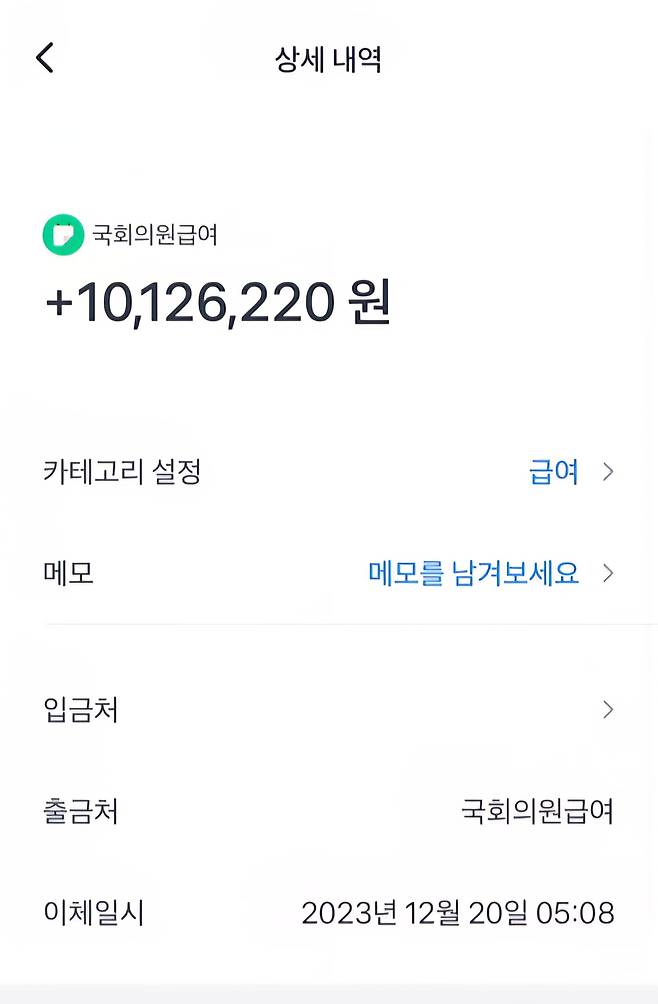This screenshot has height=1004, width=658.
Task: Tap the chevron next to 급여
Action: pyautogui.click(x=609, y=471)
